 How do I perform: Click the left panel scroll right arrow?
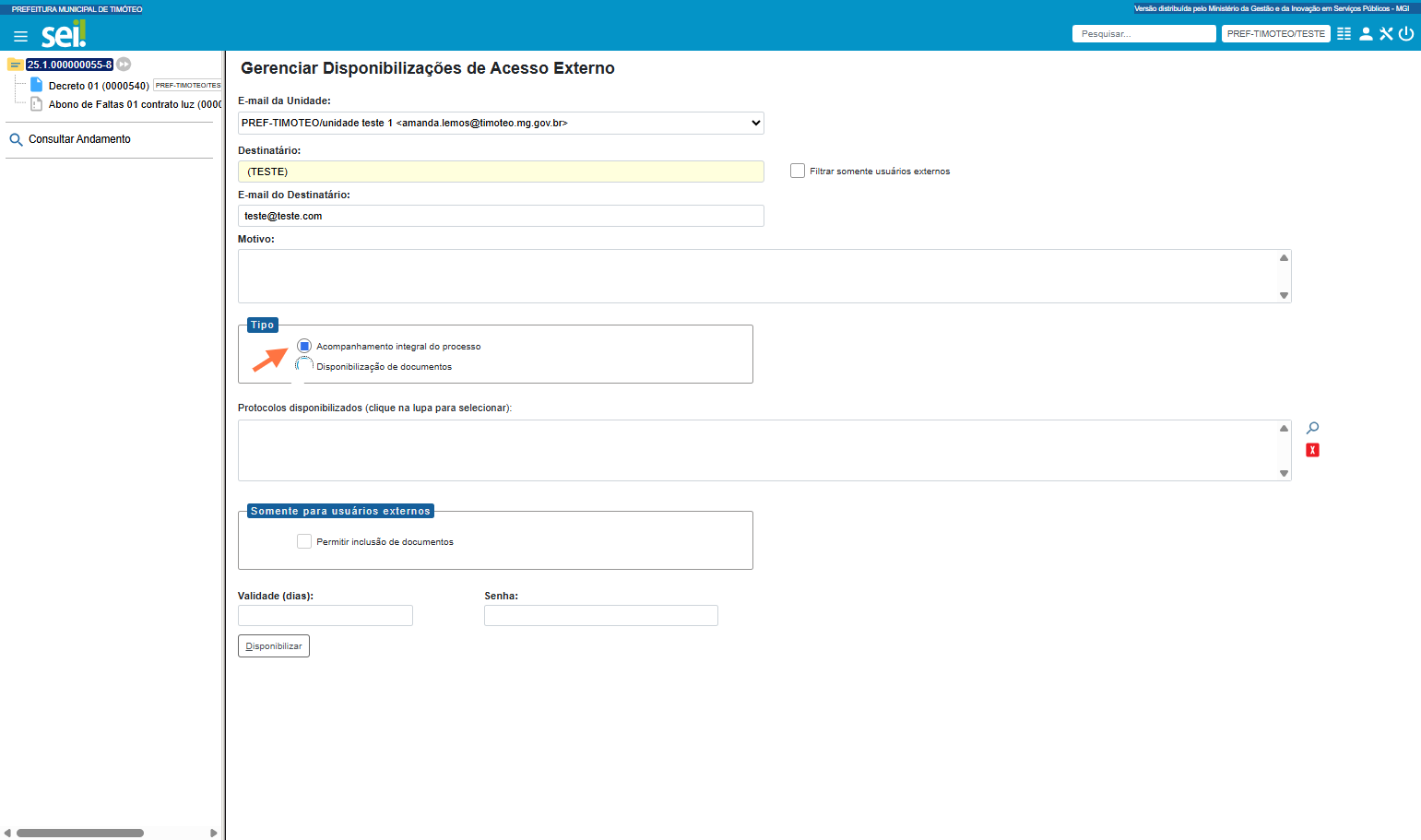tap(213, 833)
